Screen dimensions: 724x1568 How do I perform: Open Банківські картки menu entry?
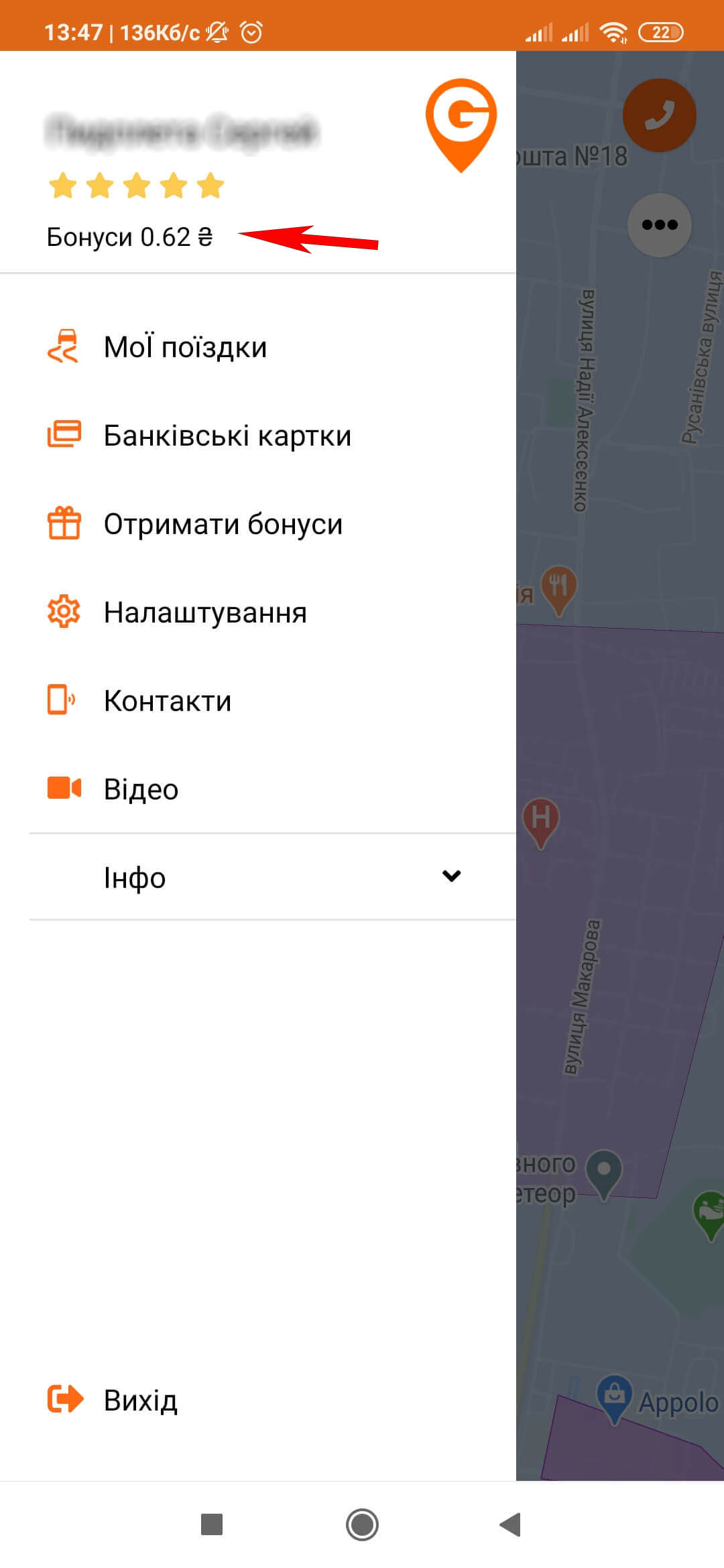(258, 436)
